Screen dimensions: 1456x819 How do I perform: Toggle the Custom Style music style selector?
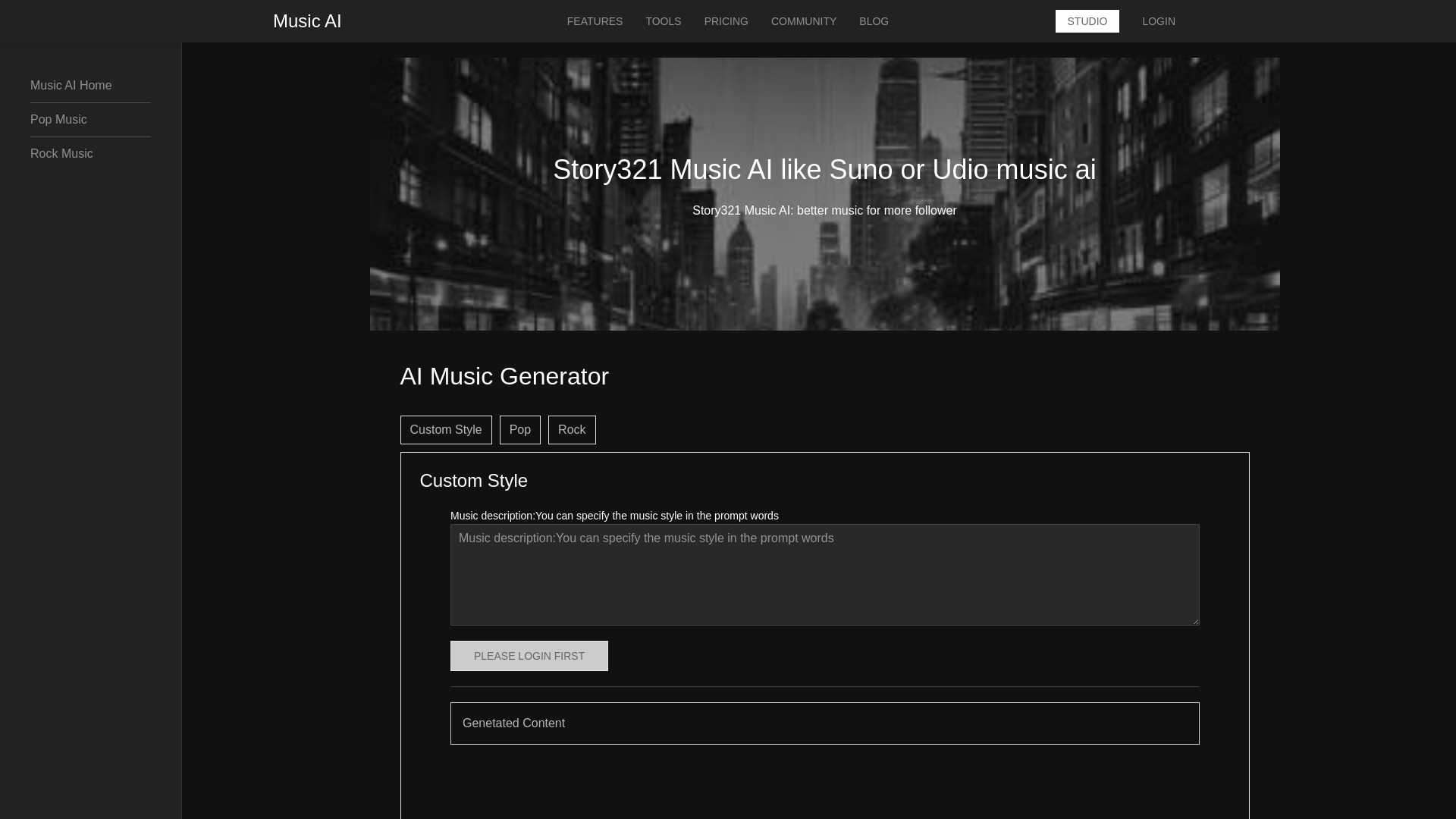point(446,430)
